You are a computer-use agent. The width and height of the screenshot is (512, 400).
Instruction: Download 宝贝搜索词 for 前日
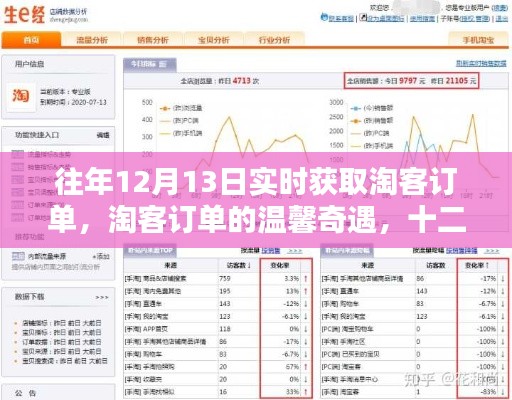click(x=81, y=361)
